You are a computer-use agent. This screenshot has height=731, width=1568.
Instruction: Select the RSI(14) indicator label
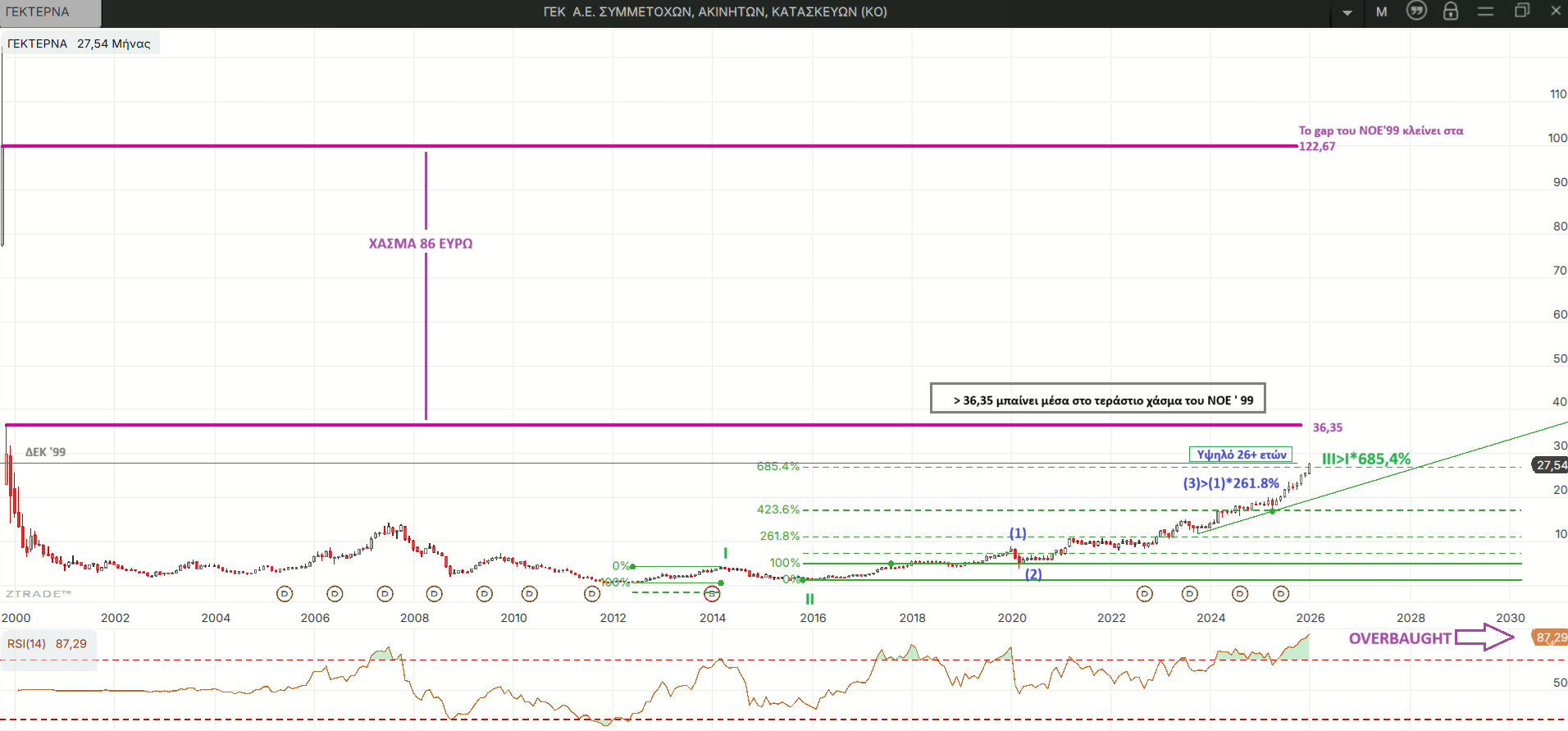click(47, 644)
